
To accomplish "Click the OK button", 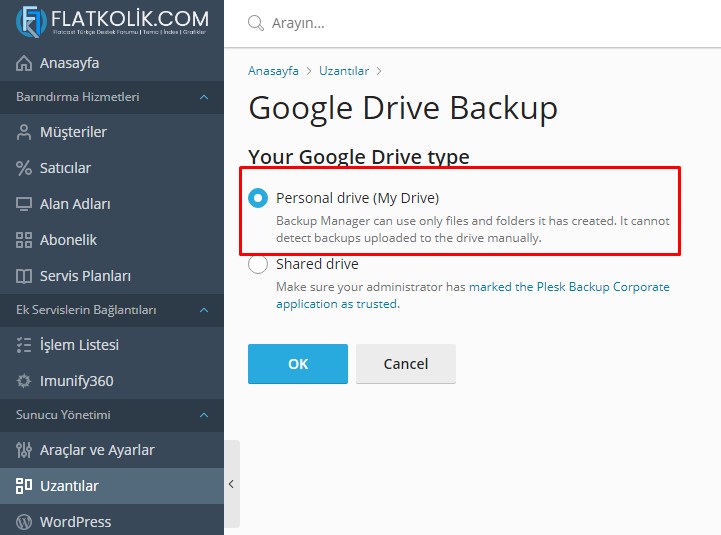I will tap(298, 364).
